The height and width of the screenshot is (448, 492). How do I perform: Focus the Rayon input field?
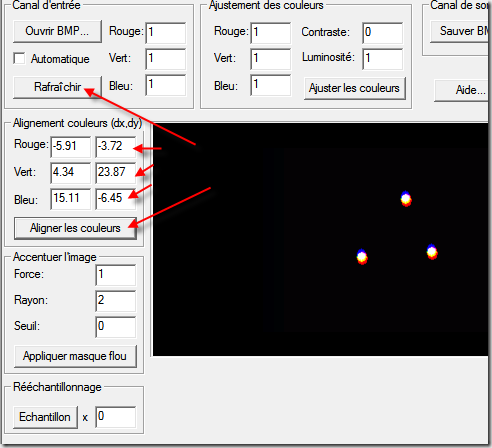116,301
